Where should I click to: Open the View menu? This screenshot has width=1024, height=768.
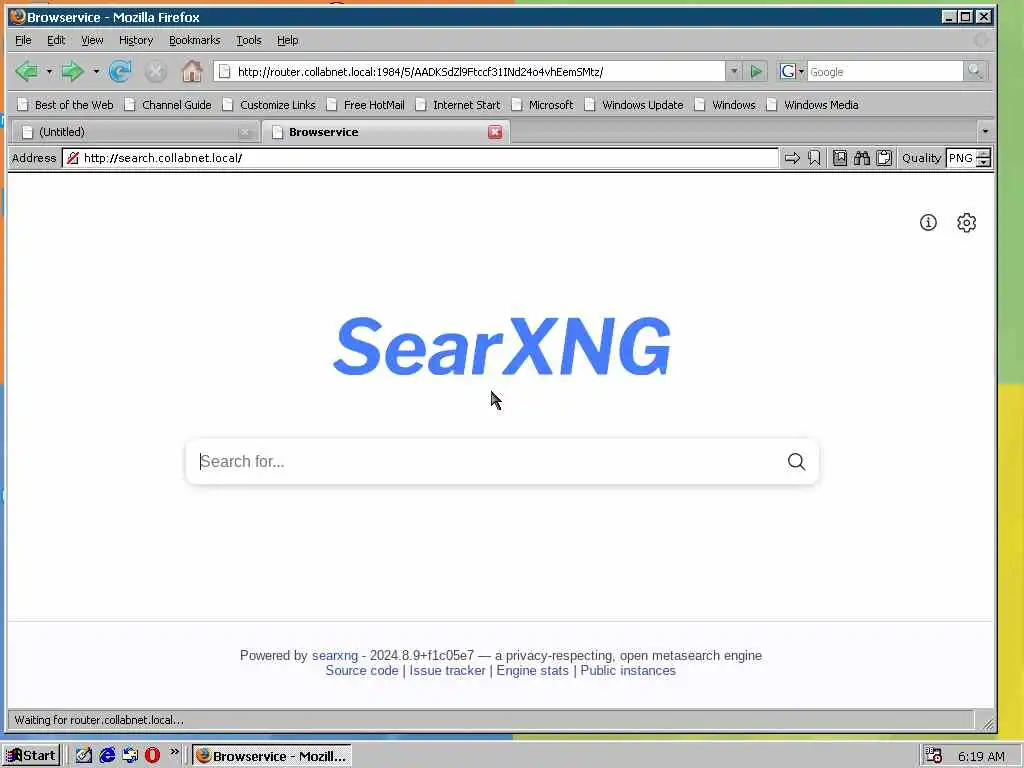pos(92,40)
